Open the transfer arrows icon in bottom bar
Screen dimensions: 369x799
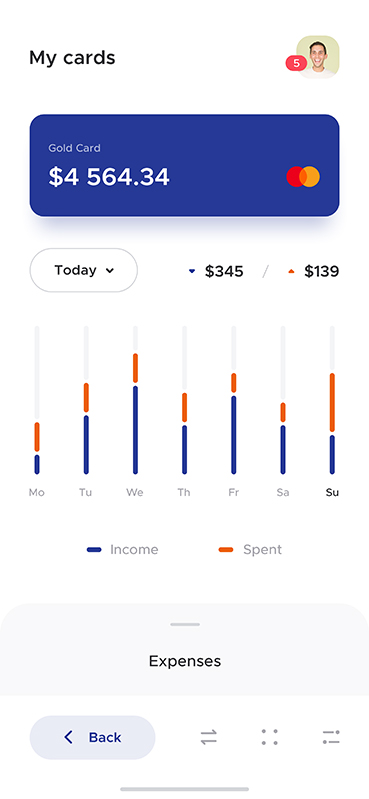[208, 737]
